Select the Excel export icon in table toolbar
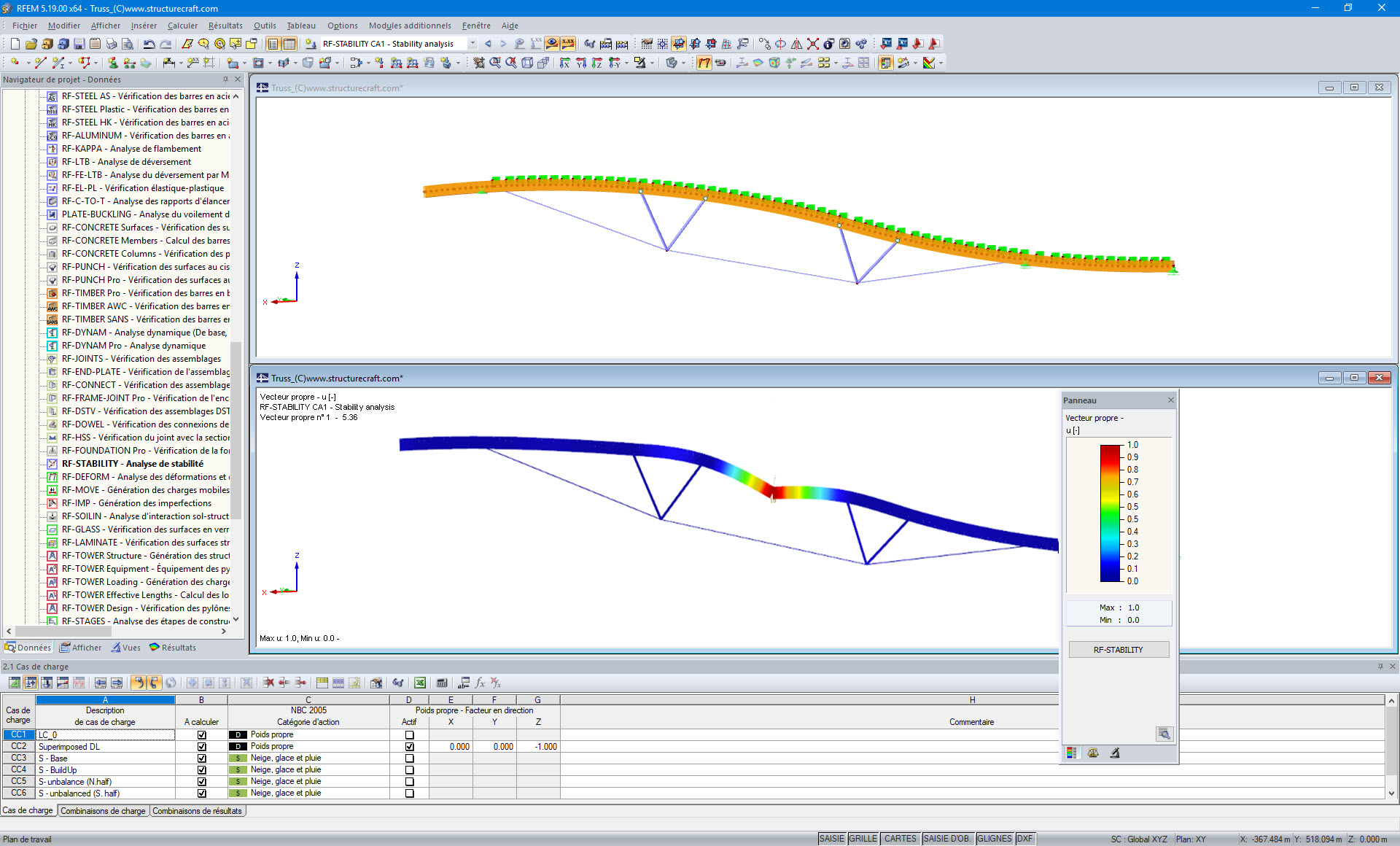This screenshot has height=846, width=1400. [420, 683]
